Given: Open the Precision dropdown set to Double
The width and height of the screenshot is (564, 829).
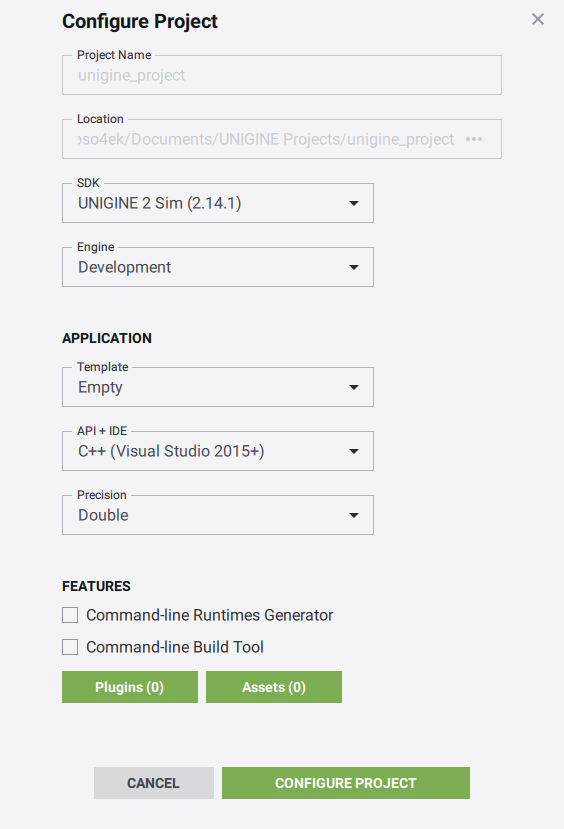Looking at the screenshot, I should click(218, 515).
